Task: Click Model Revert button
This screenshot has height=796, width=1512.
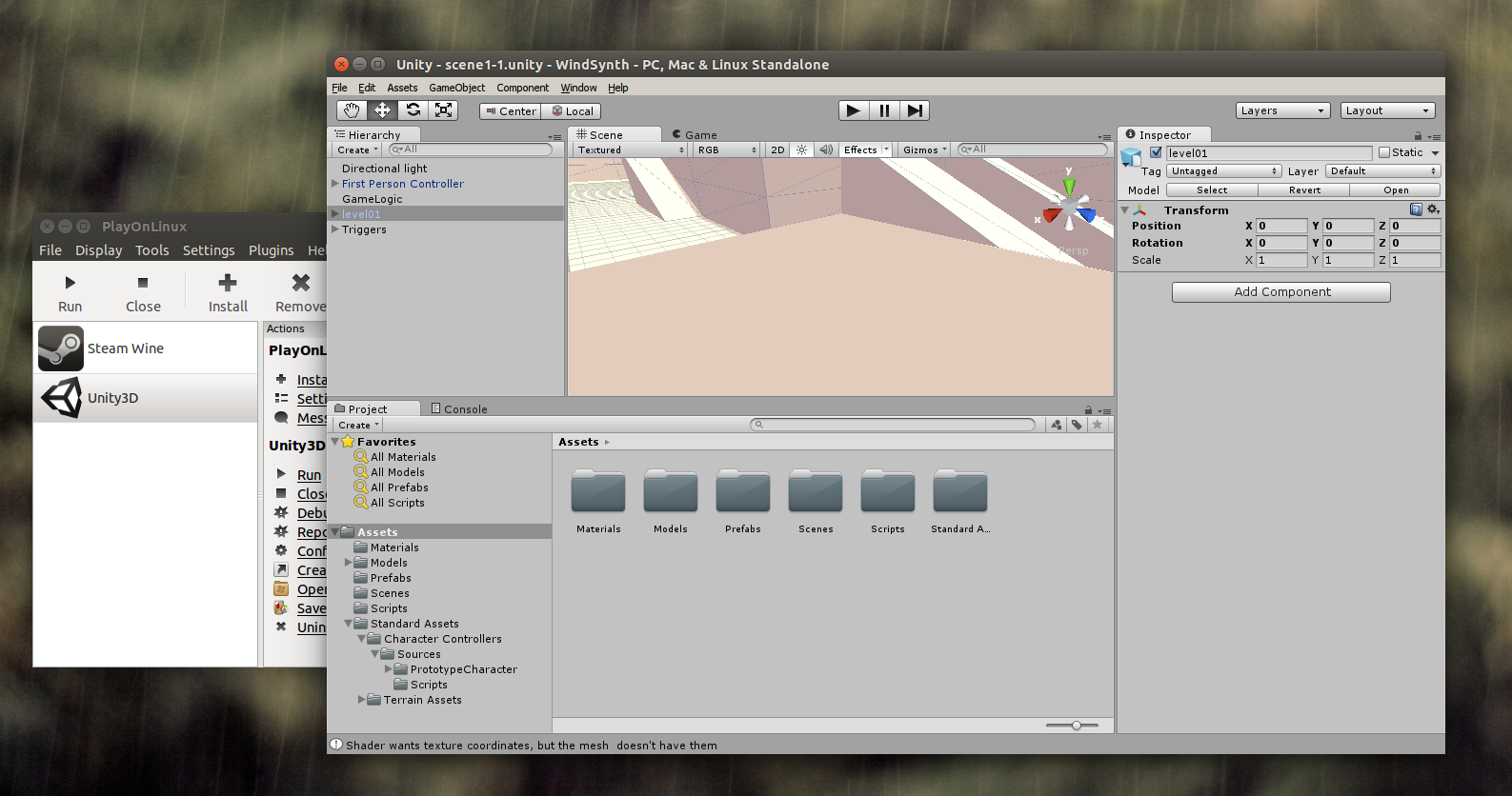Action: point(1304,190)
